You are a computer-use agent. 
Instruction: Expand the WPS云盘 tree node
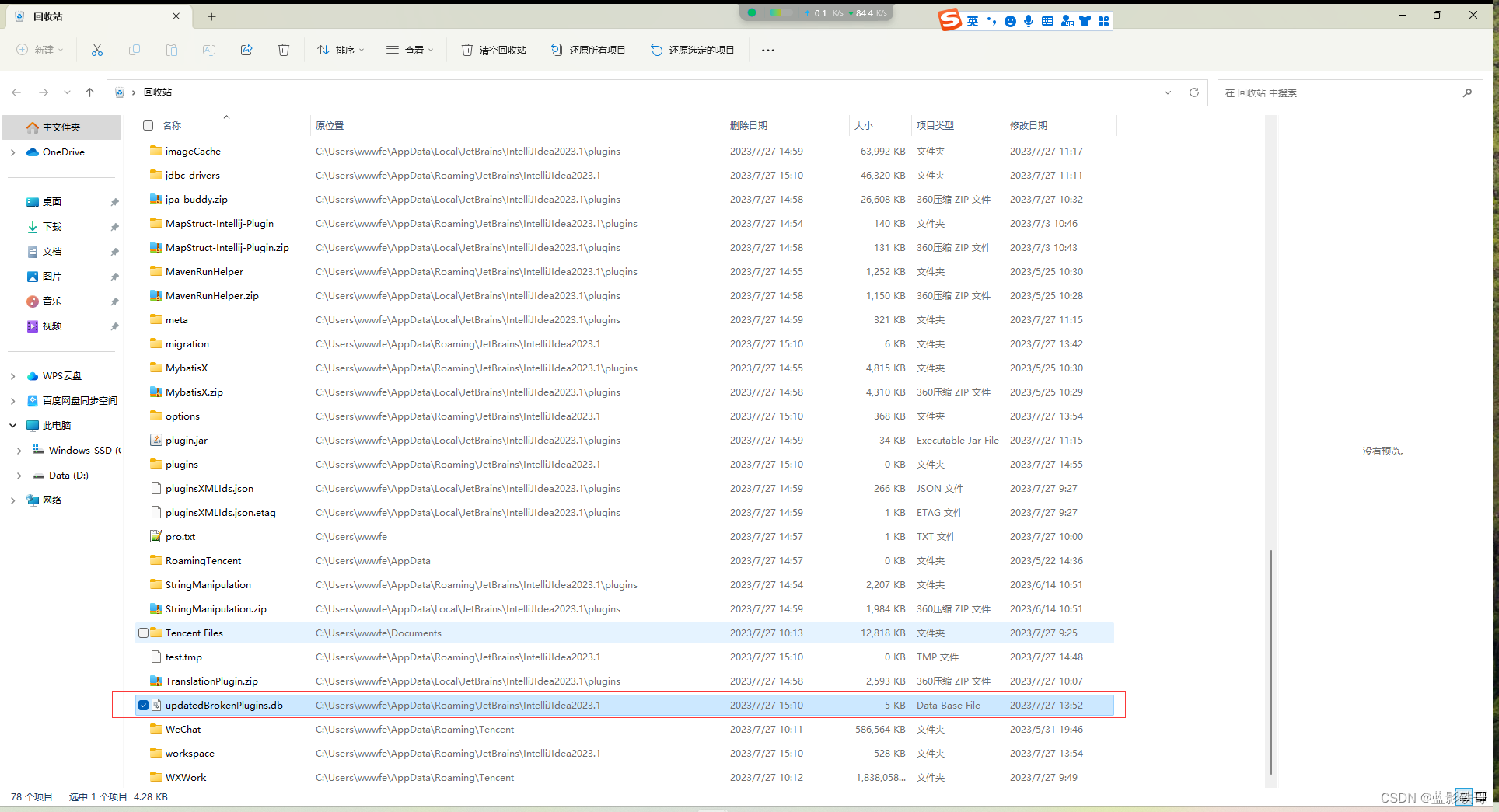(x=12, y=376)
